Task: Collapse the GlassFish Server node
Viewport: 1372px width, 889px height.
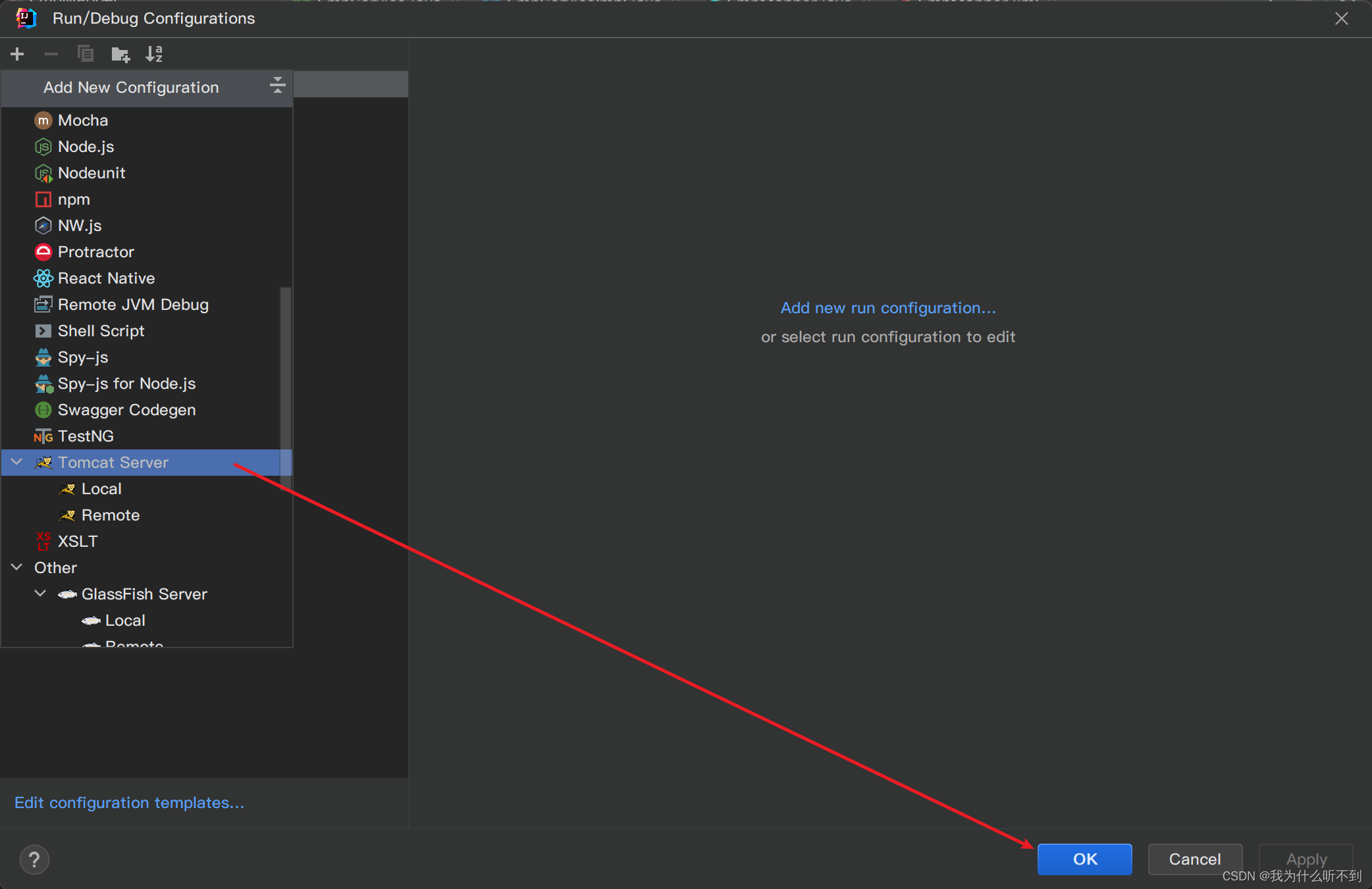Action: (41, 594)
